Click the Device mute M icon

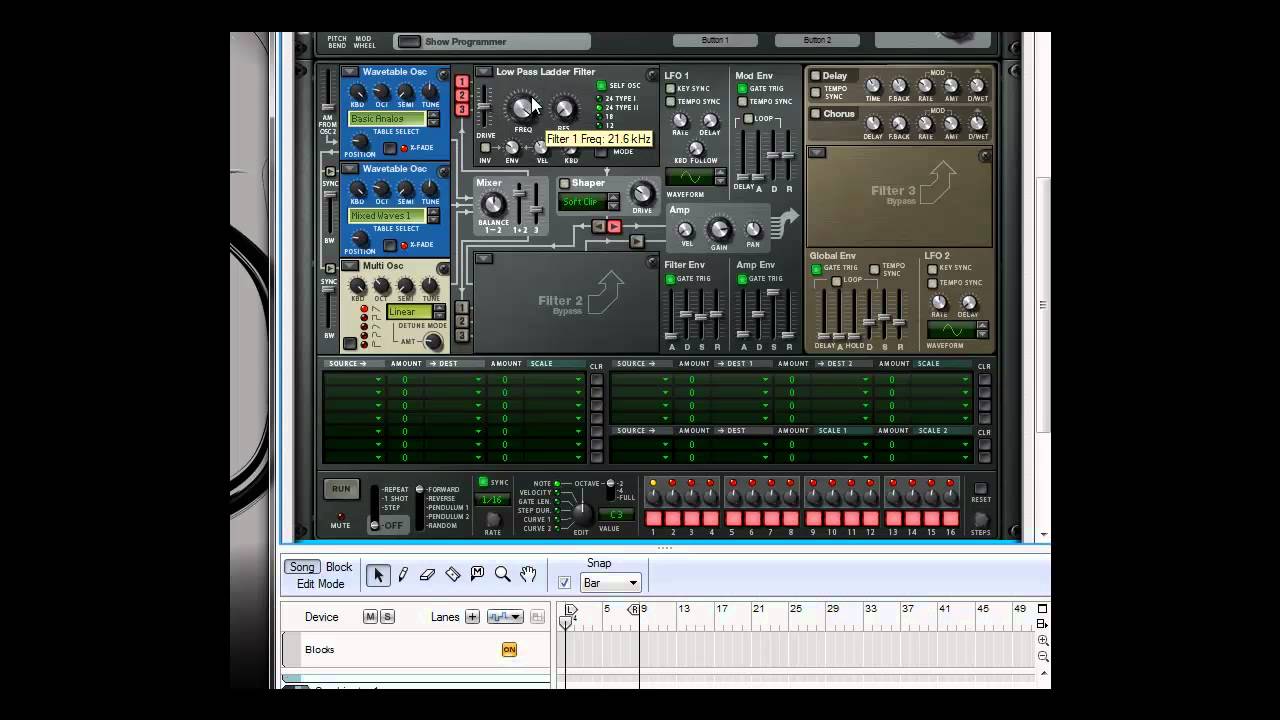(x=370, y=617)
